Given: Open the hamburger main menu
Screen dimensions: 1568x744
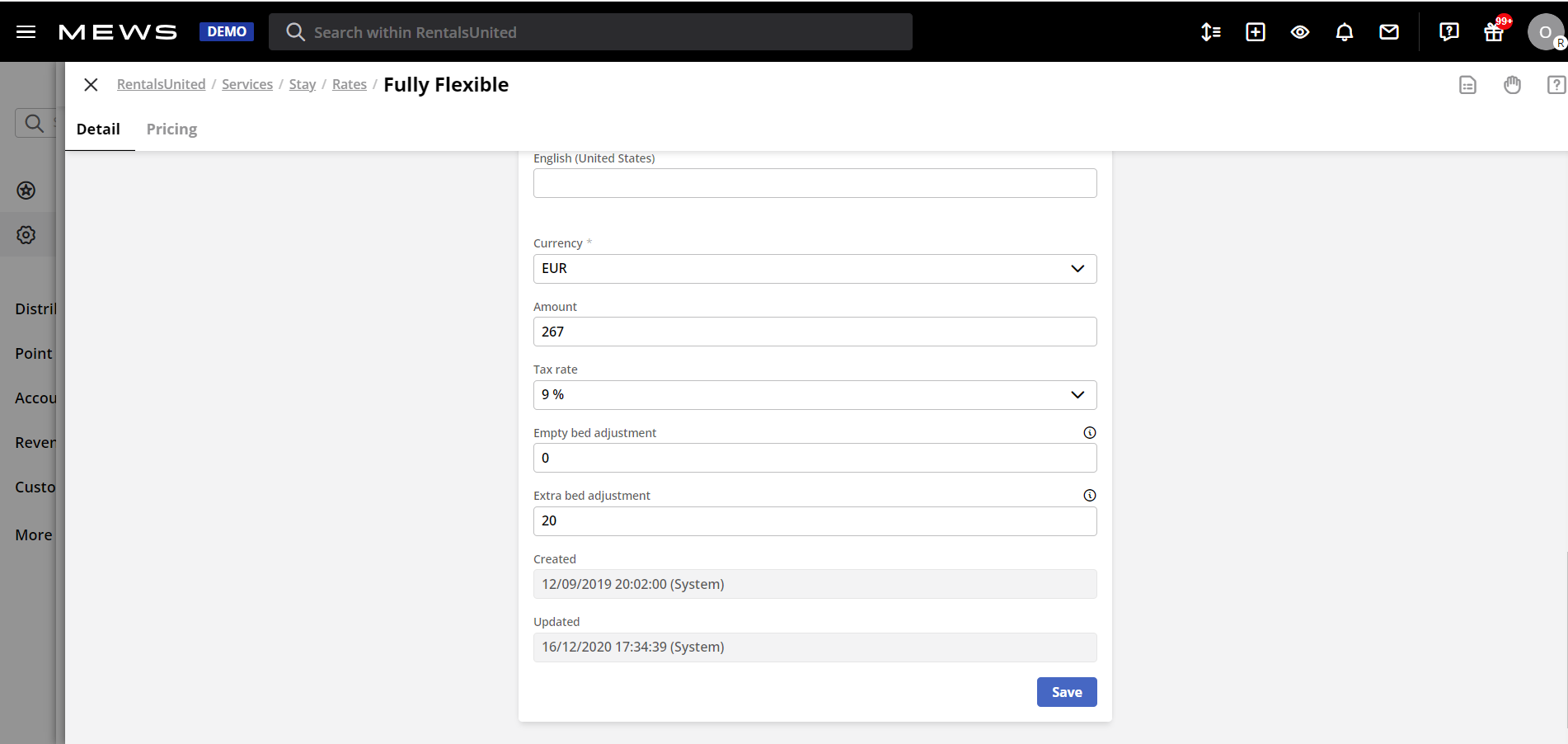Looking at the screenshot, I should pyautogui.click(x=26, y=32).
